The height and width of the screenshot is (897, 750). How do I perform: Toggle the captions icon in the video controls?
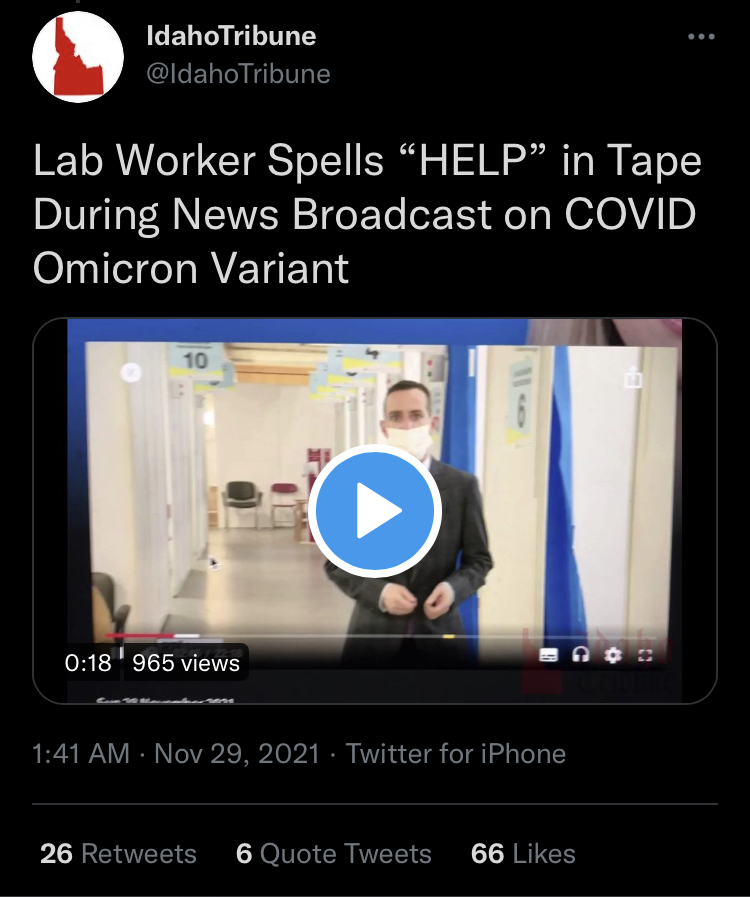549,655
